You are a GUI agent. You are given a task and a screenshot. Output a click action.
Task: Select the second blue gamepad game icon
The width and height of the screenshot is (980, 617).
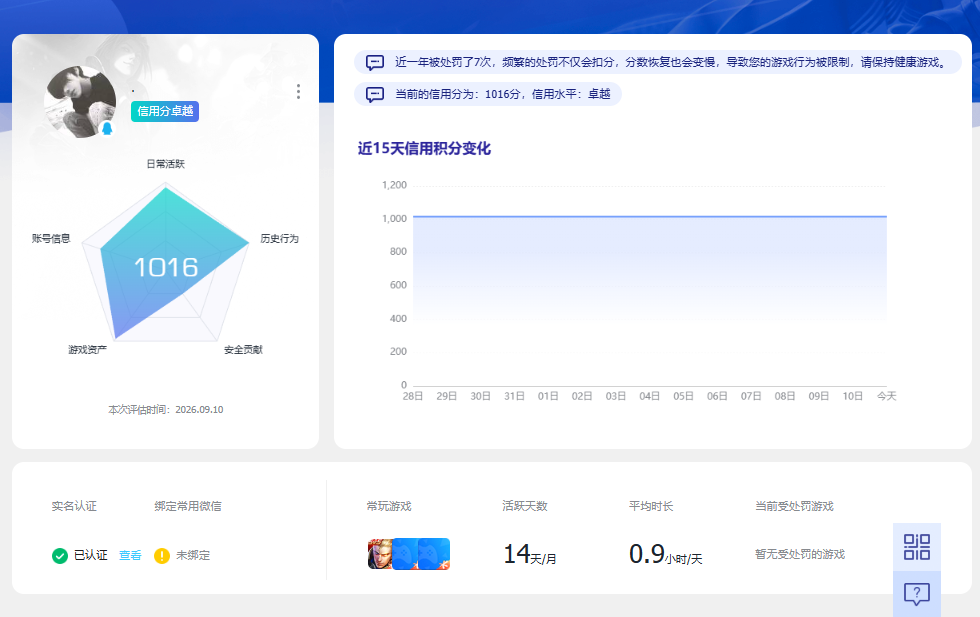(405, 554)
